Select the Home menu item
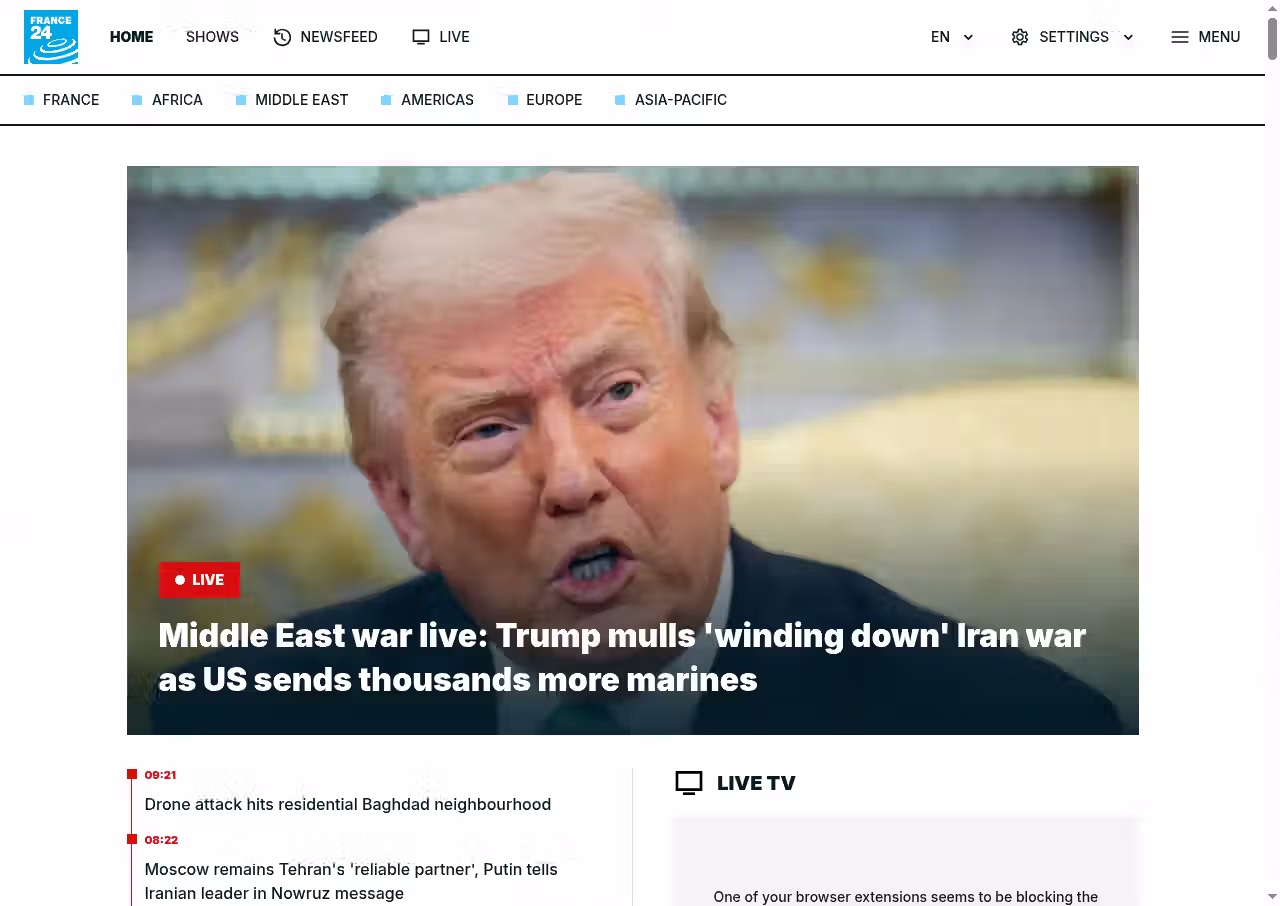 point(131,37)
